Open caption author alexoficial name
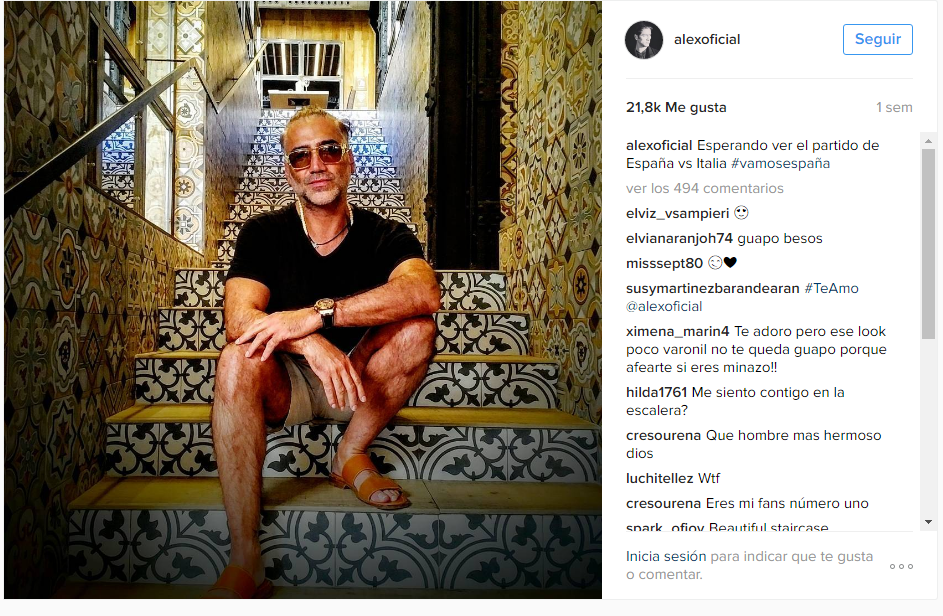 pyautogui.click(x=659, y=146)
